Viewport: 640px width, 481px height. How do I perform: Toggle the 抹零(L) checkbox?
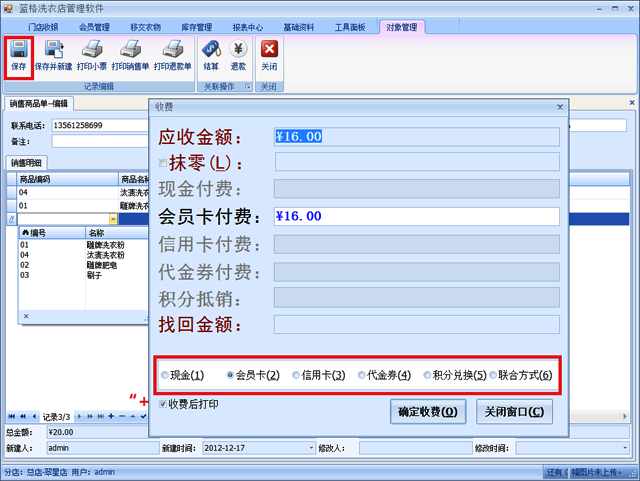click(162, 163)
